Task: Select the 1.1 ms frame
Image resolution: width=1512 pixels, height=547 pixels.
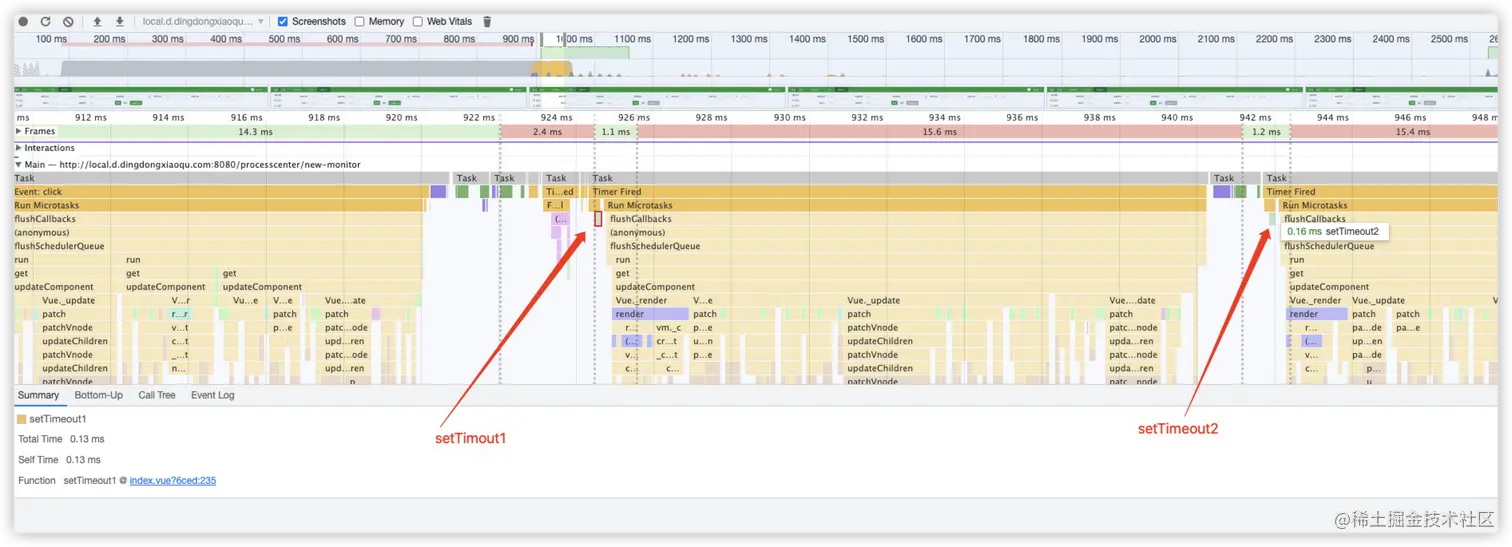Action: [615, 132]
